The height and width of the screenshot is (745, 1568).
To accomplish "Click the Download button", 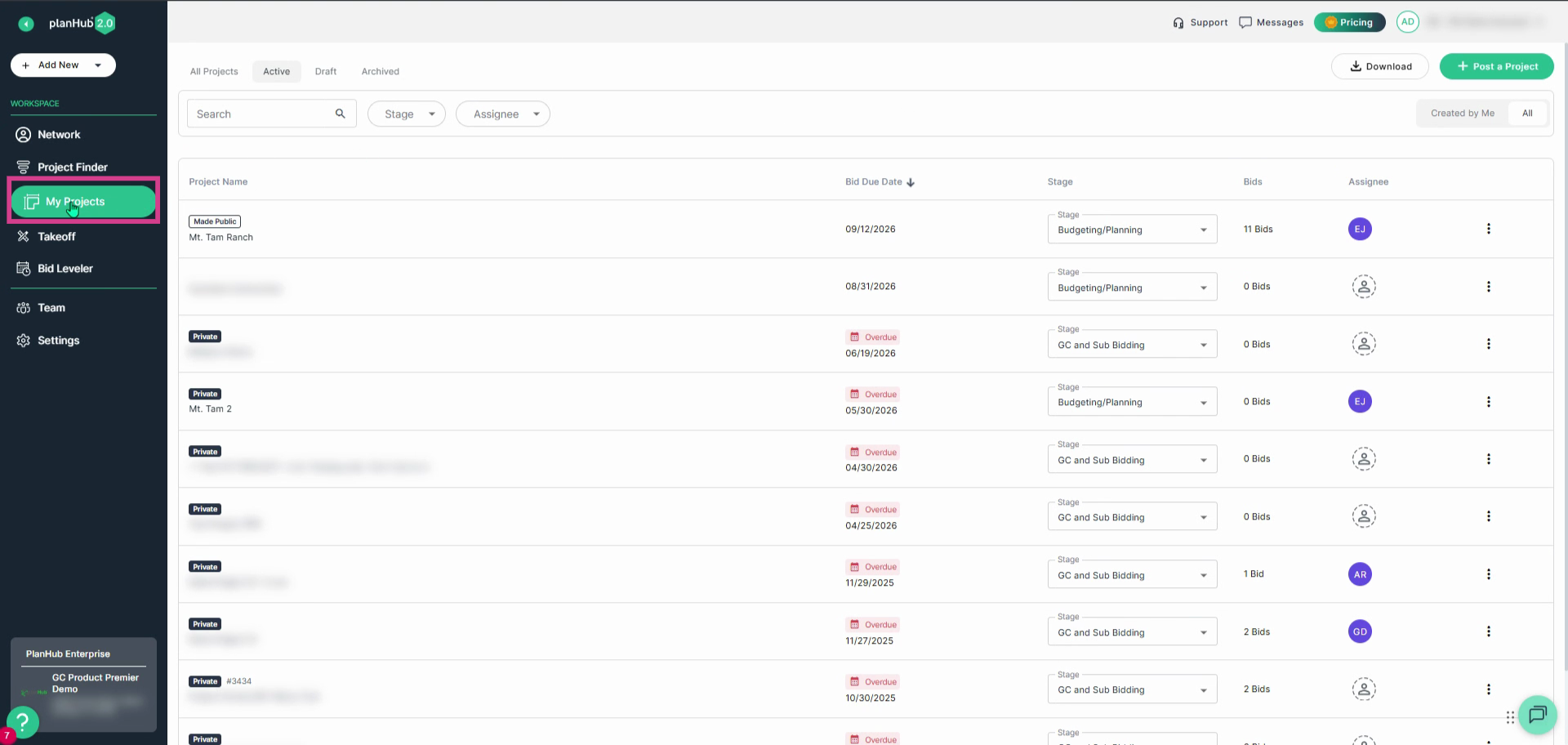I will coord(1380,67).
